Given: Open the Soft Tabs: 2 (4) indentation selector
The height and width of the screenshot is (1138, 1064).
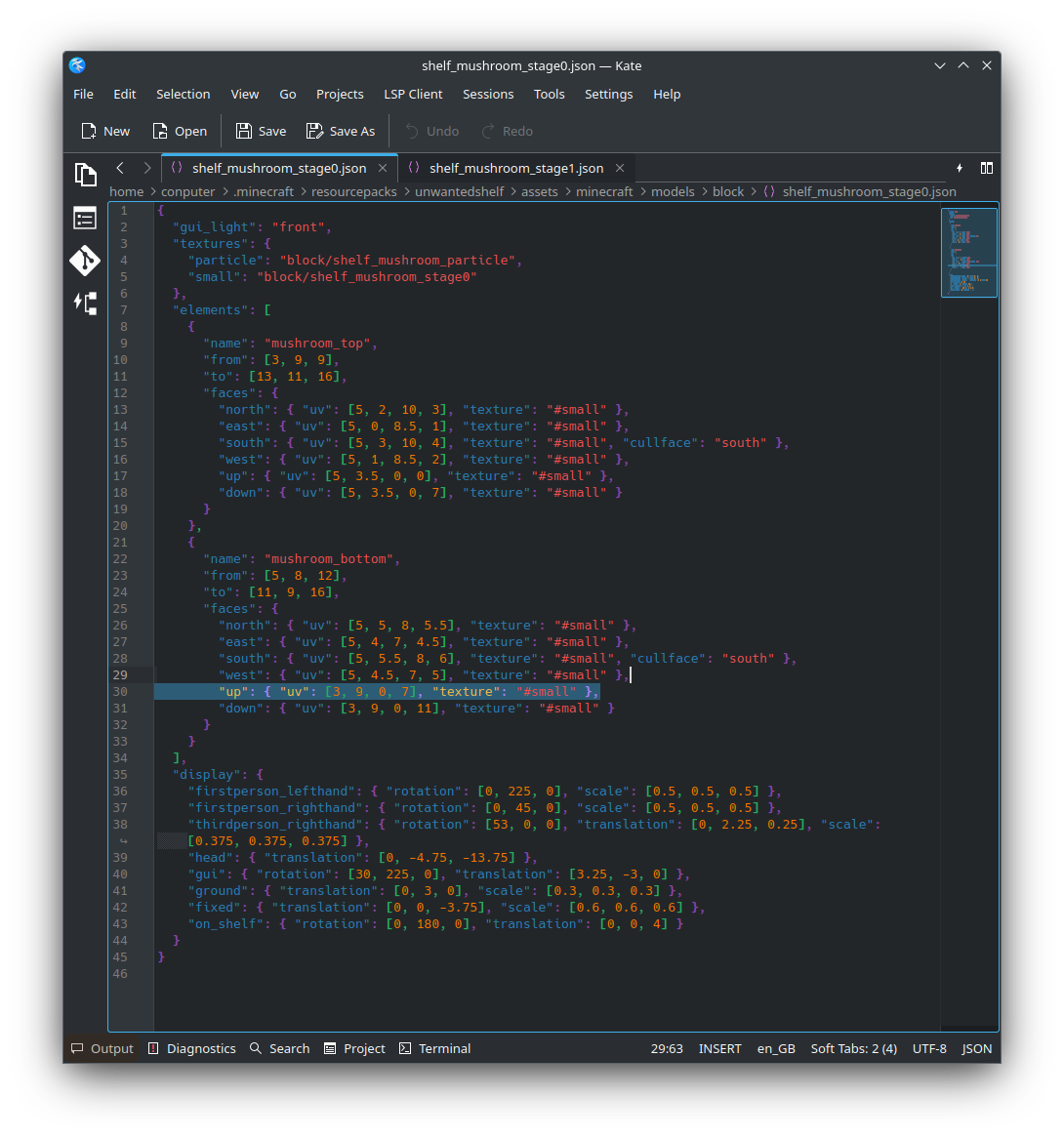Looking at the screenshot, I should coord(854,1049).
